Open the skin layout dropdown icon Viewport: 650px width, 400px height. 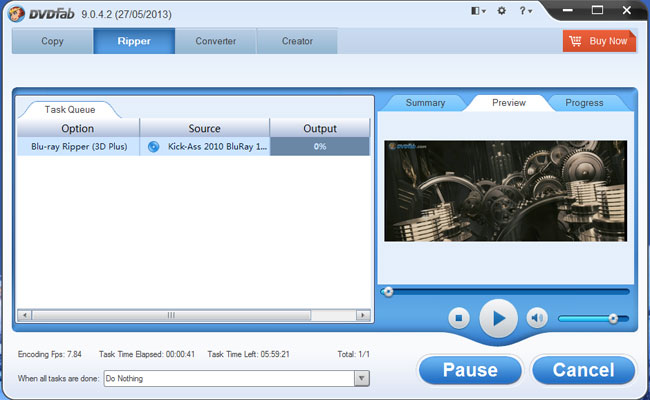click(478, 11)
